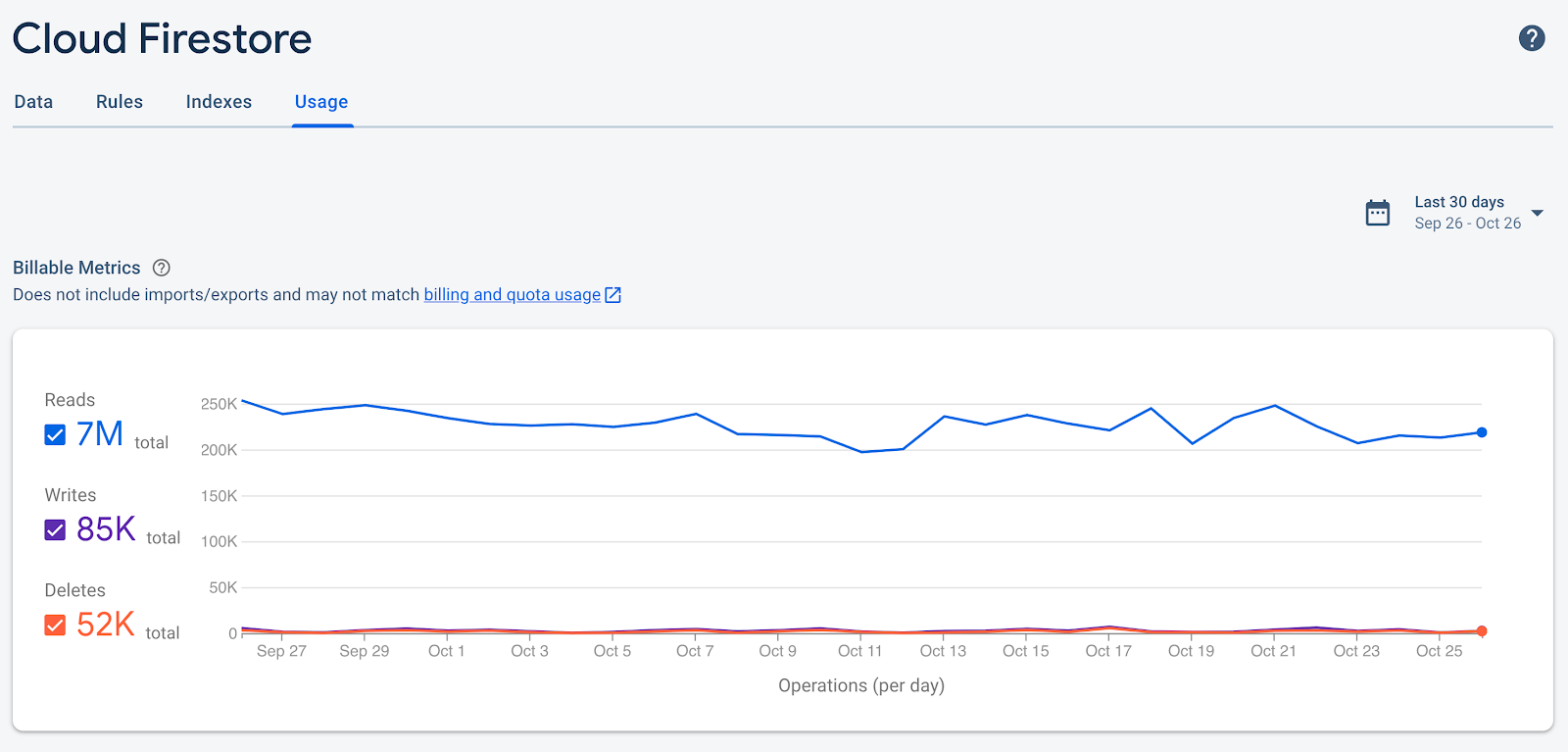The width and height of the screenshot is (1568, 752).
Task: Click the 7M Reads total value
Action: point(100,433)
